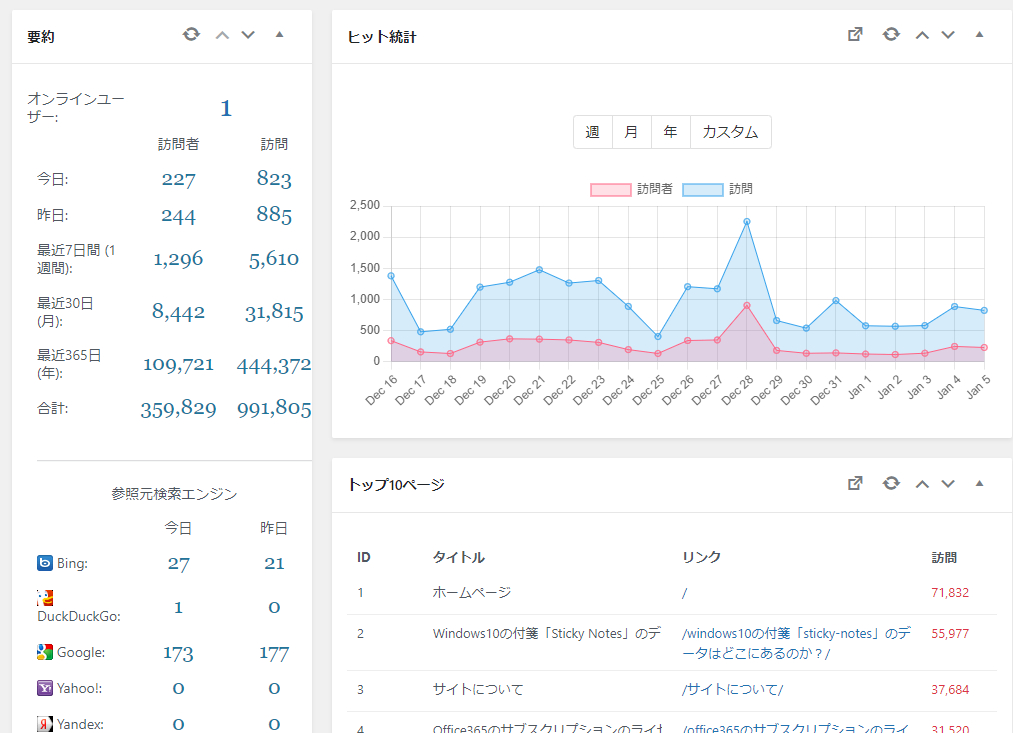
Task: Select the 月 chart range
Action: (631, 132)
